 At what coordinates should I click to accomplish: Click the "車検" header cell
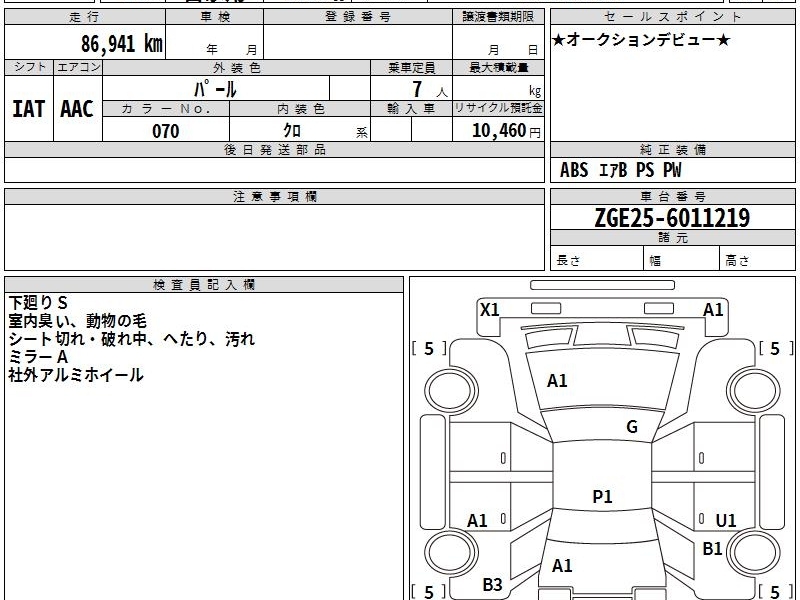(x=214, y=17)
